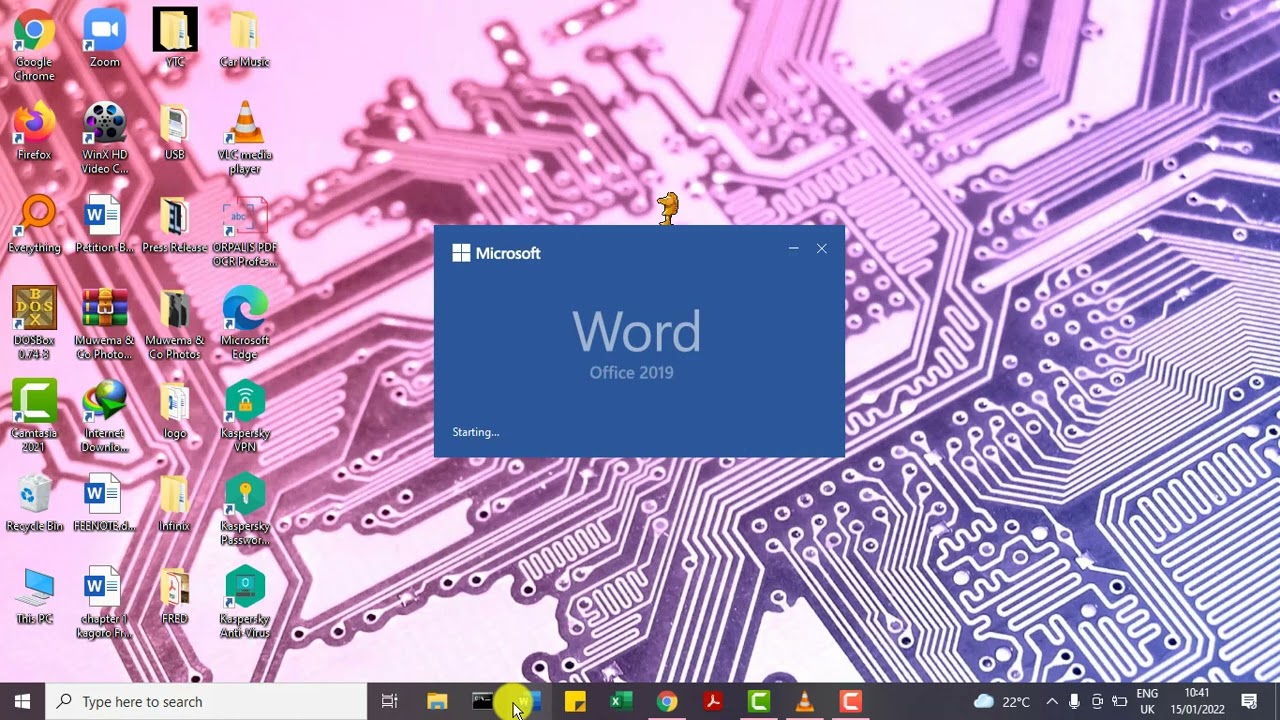The image size is (1280, 720).
Task: Launch the Kaspersky Anti-Virus shortcut
Action: 245,603
